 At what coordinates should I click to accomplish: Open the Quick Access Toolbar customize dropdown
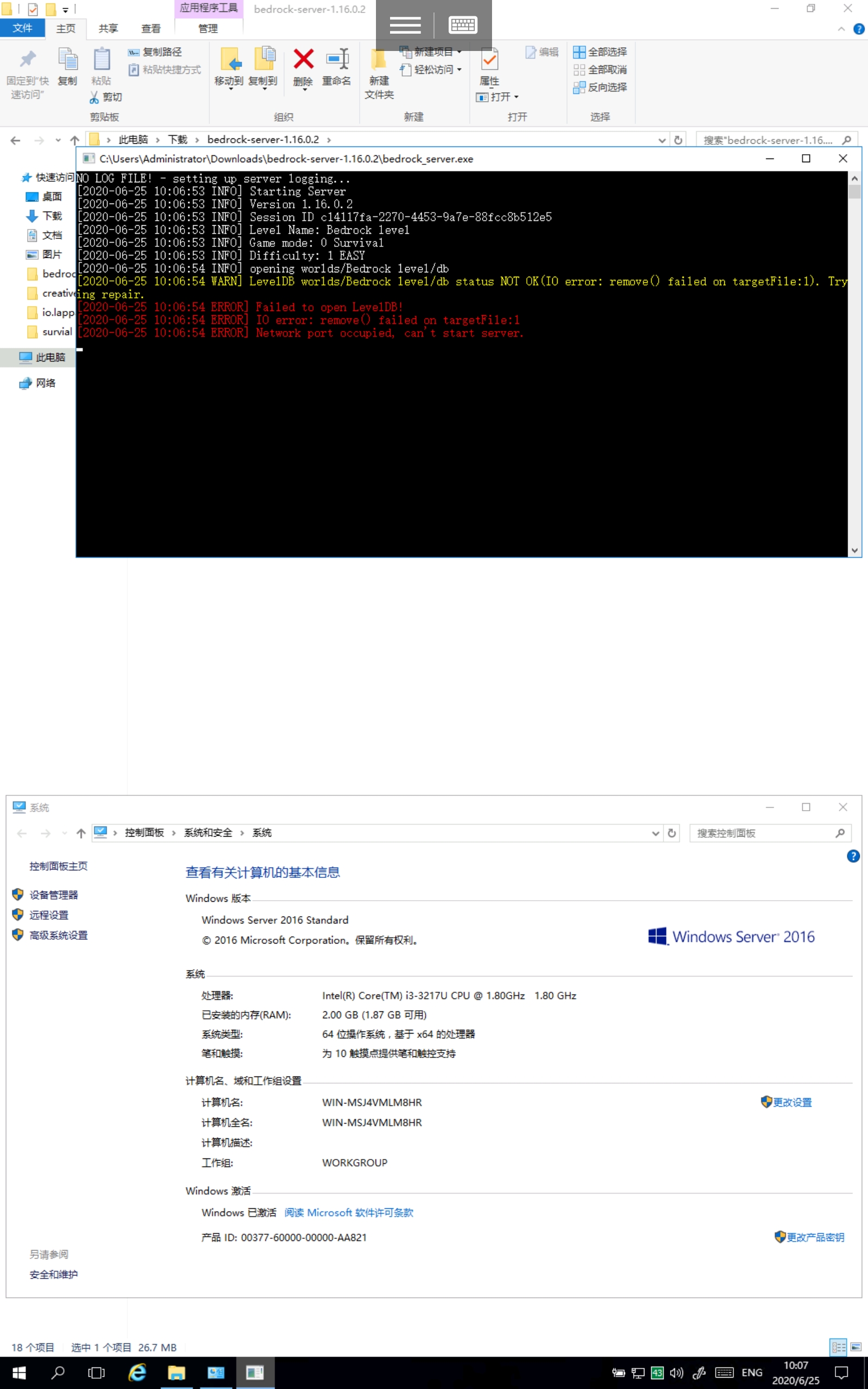click(66, 9)
